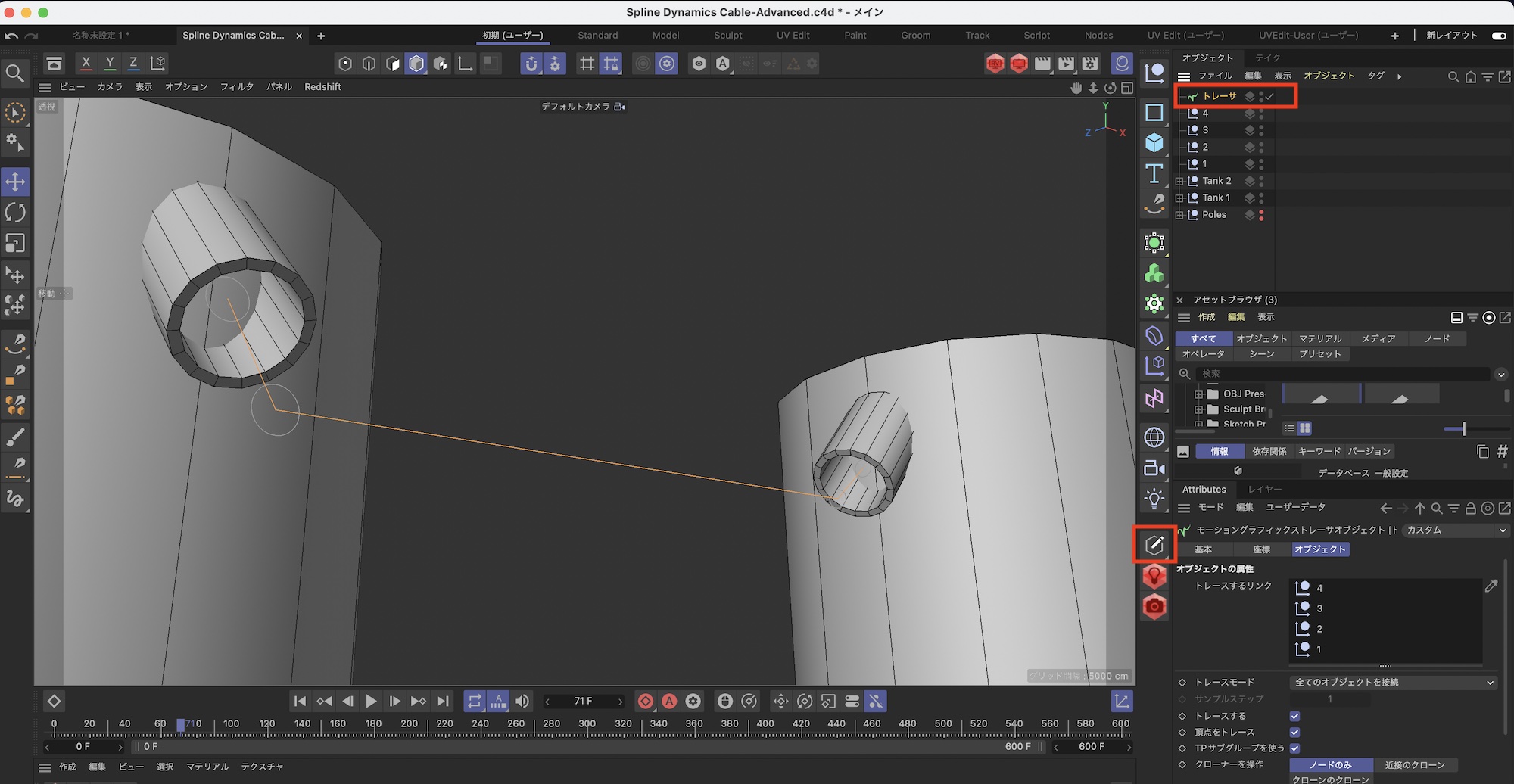Image resolution: width=1514 pixels, height=784 pixels.
Task: Click the ノードのみ button
Action: point(1330,765)
